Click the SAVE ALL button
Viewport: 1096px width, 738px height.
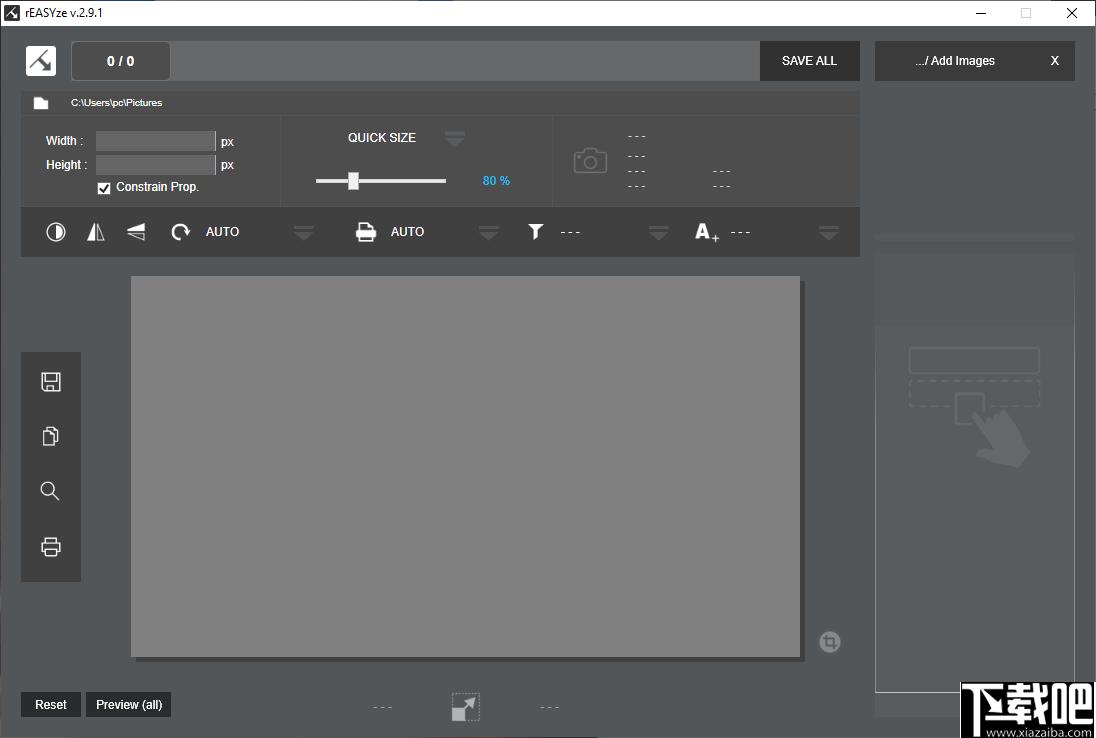pyautogui.click(x=809, y=61)
